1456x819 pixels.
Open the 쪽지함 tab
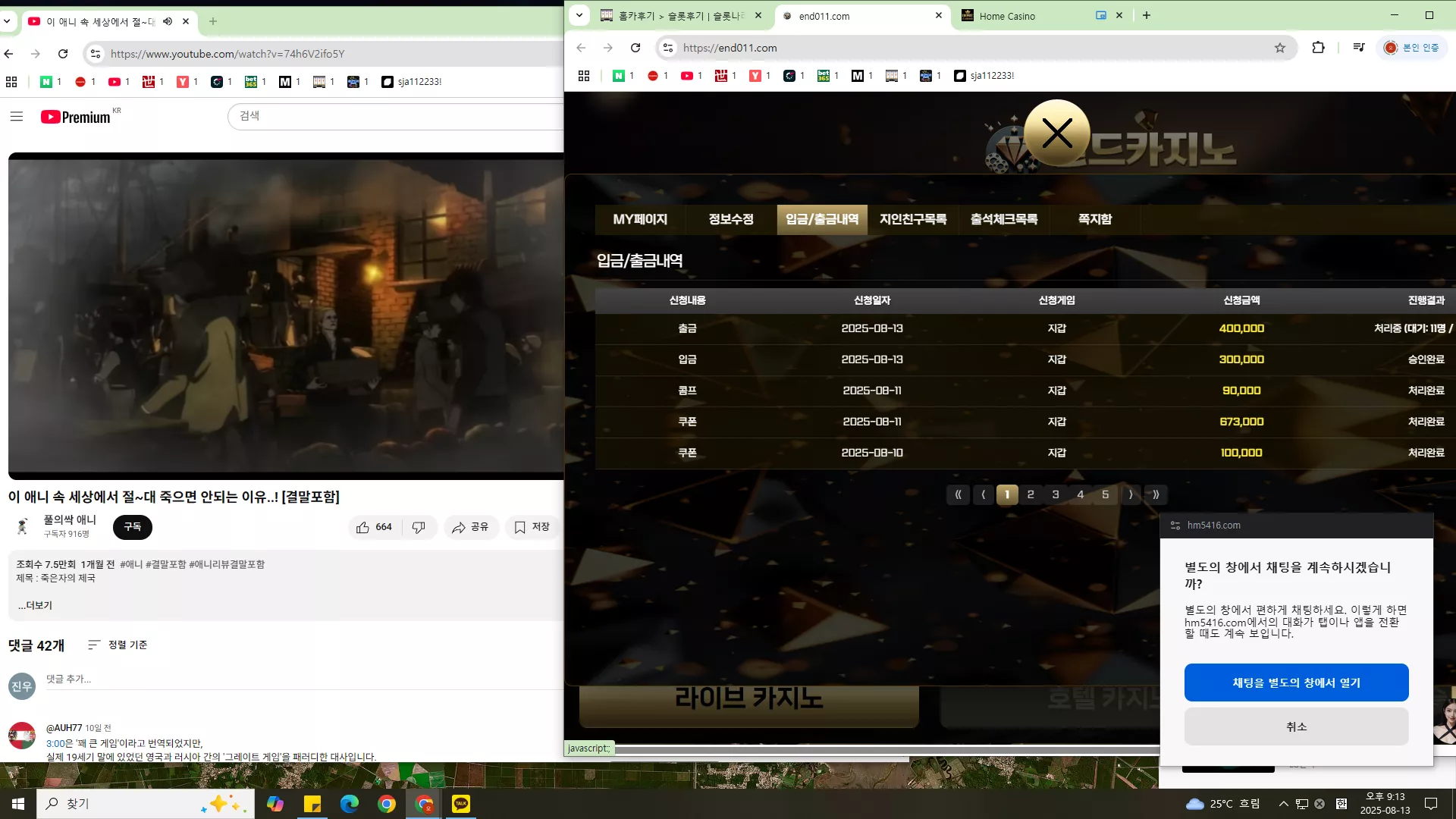click(1095, 220)
